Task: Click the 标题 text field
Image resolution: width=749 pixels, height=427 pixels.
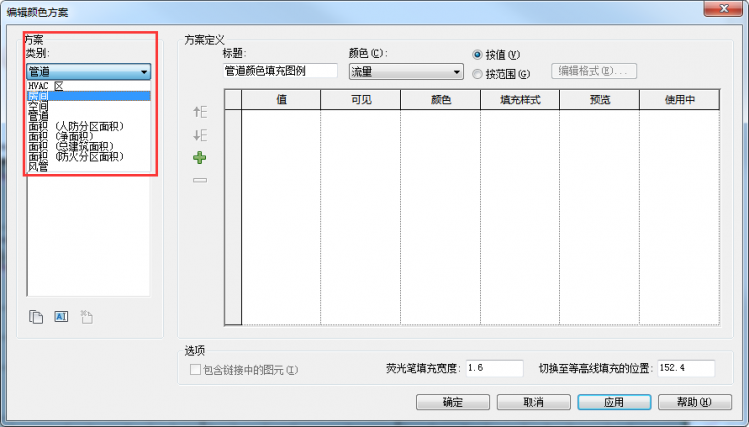Action: coord(280,71)
